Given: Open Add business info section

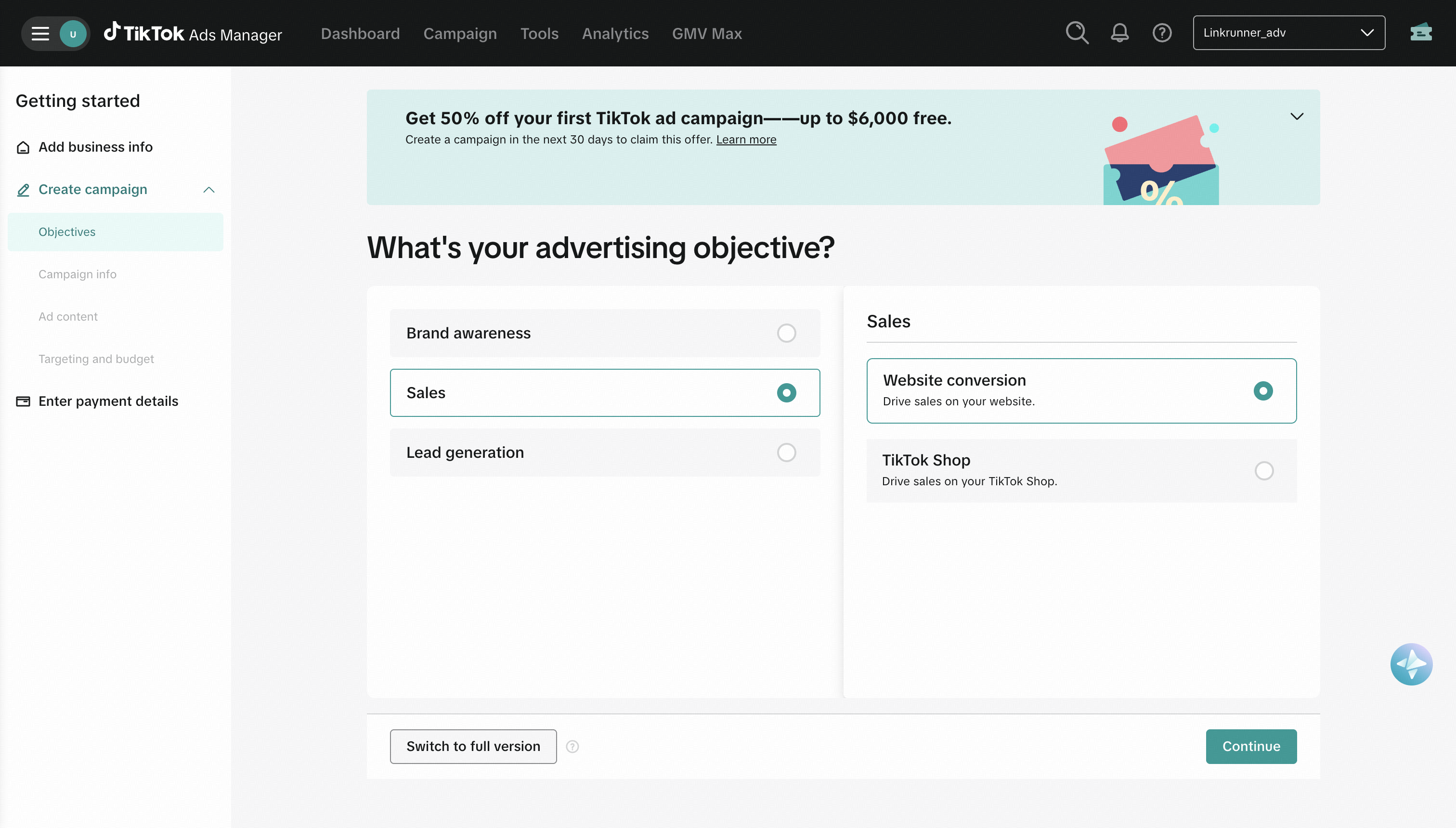Looking at the screenshot, I should click(95, 147).
